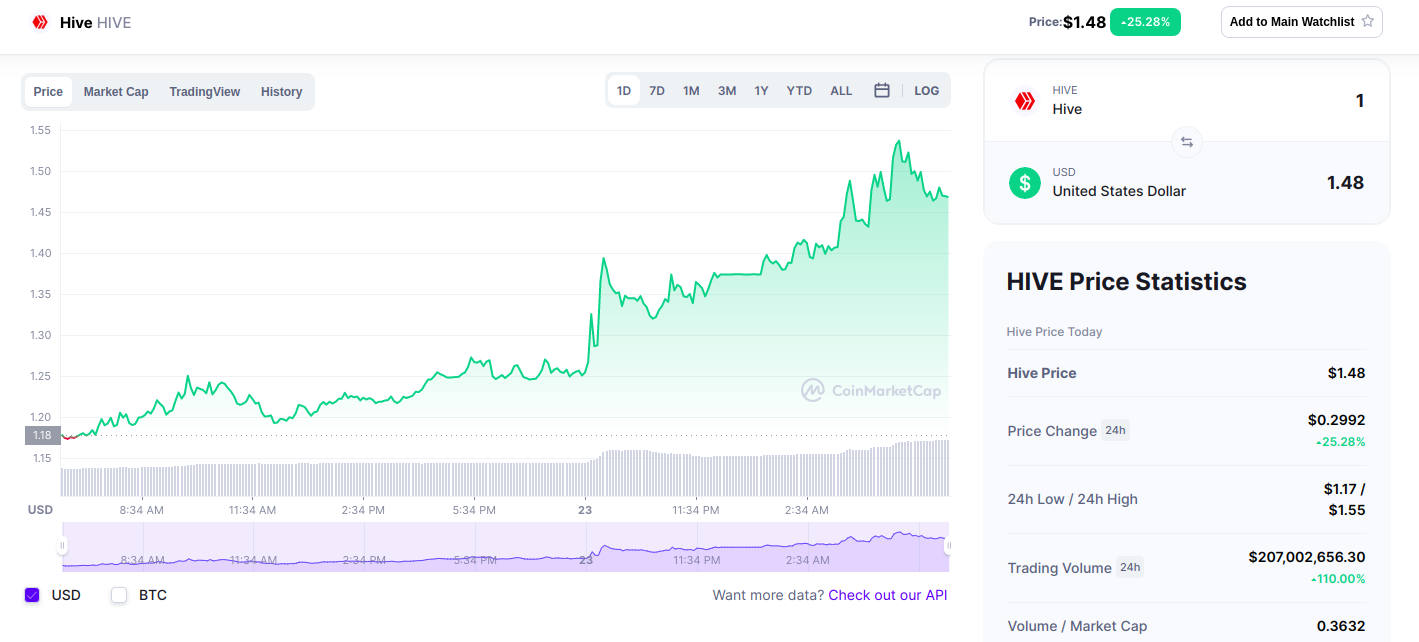Click the 'United States Dollar' currency name
This screenshot has height=642, width=1419.
(1119, 191)
